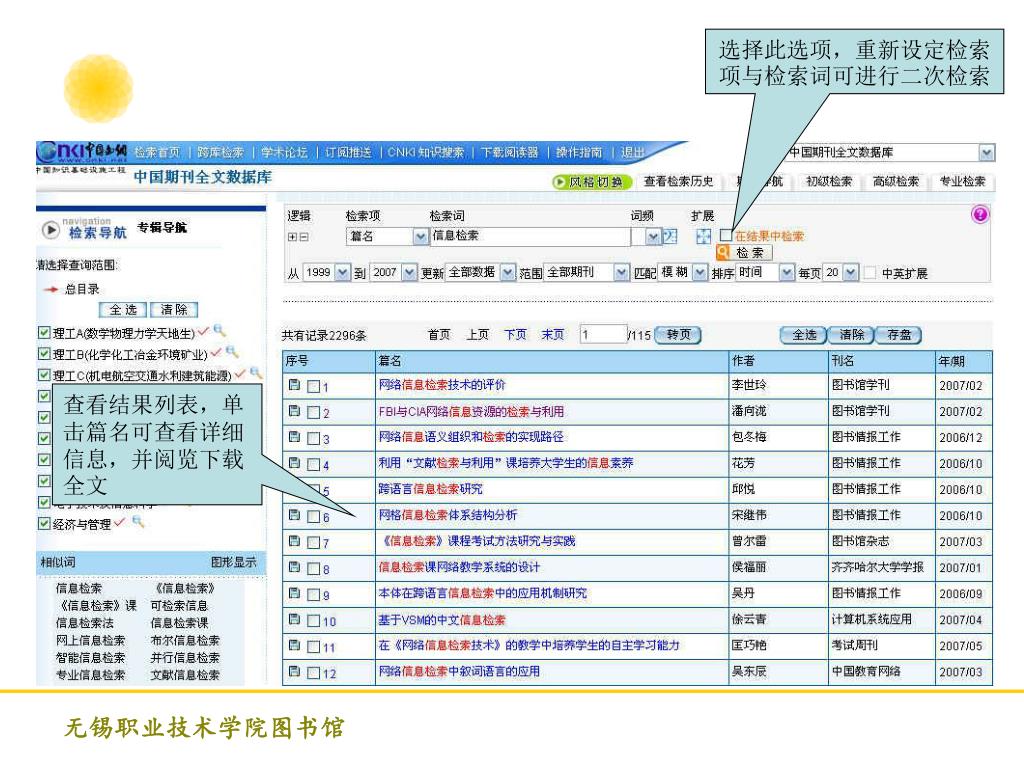Click the save disk icon in row 6
This screenshot has height=768, width=1024.
click(295, 515)
